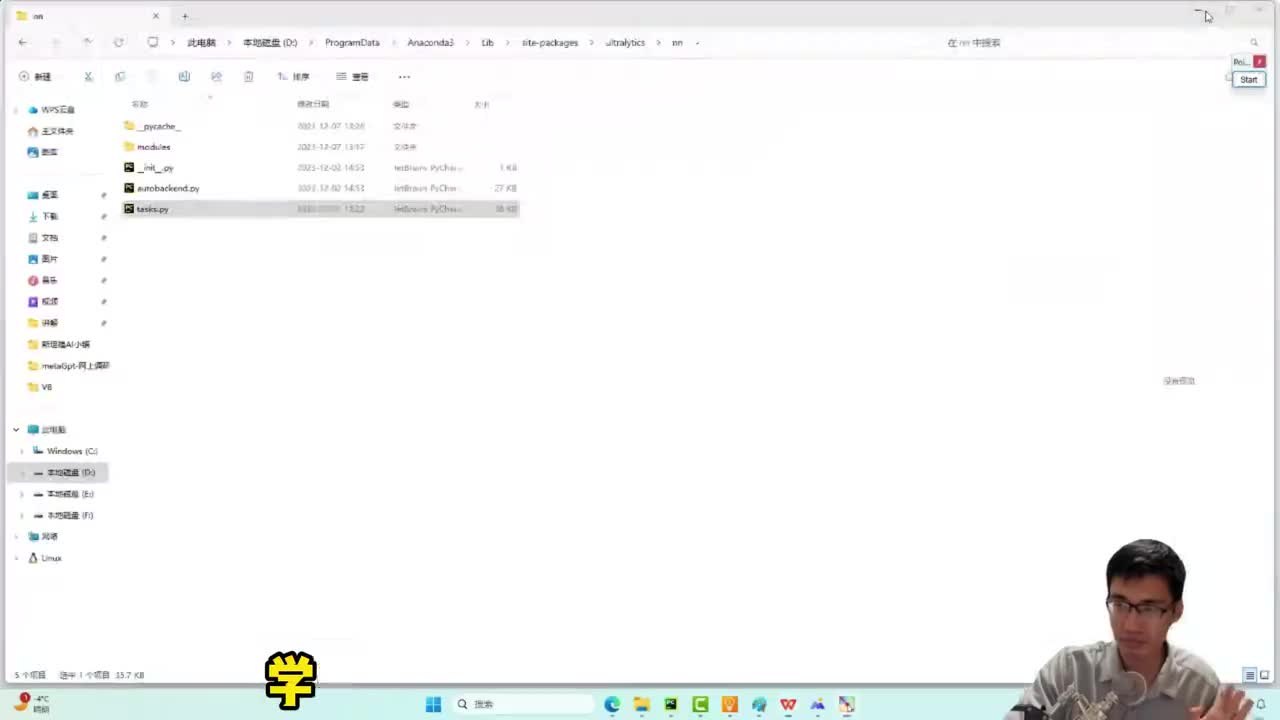Screen dimensions: 1280x720
Task: Open the Windows Start menu
Action: (x=433, y=704)
